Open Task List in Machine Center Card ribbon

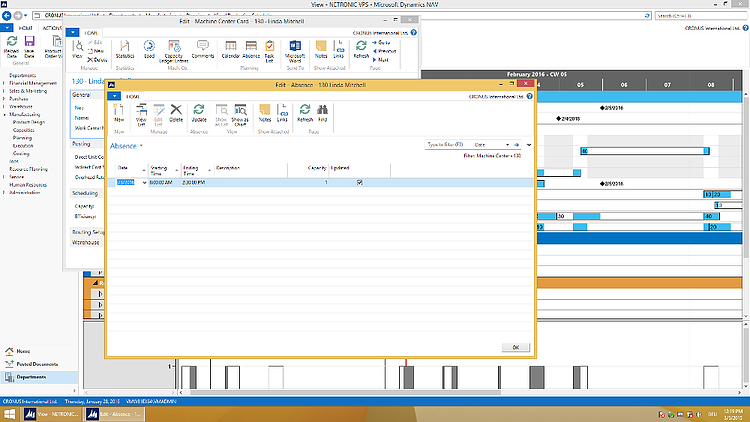click(x=269, y=52)
